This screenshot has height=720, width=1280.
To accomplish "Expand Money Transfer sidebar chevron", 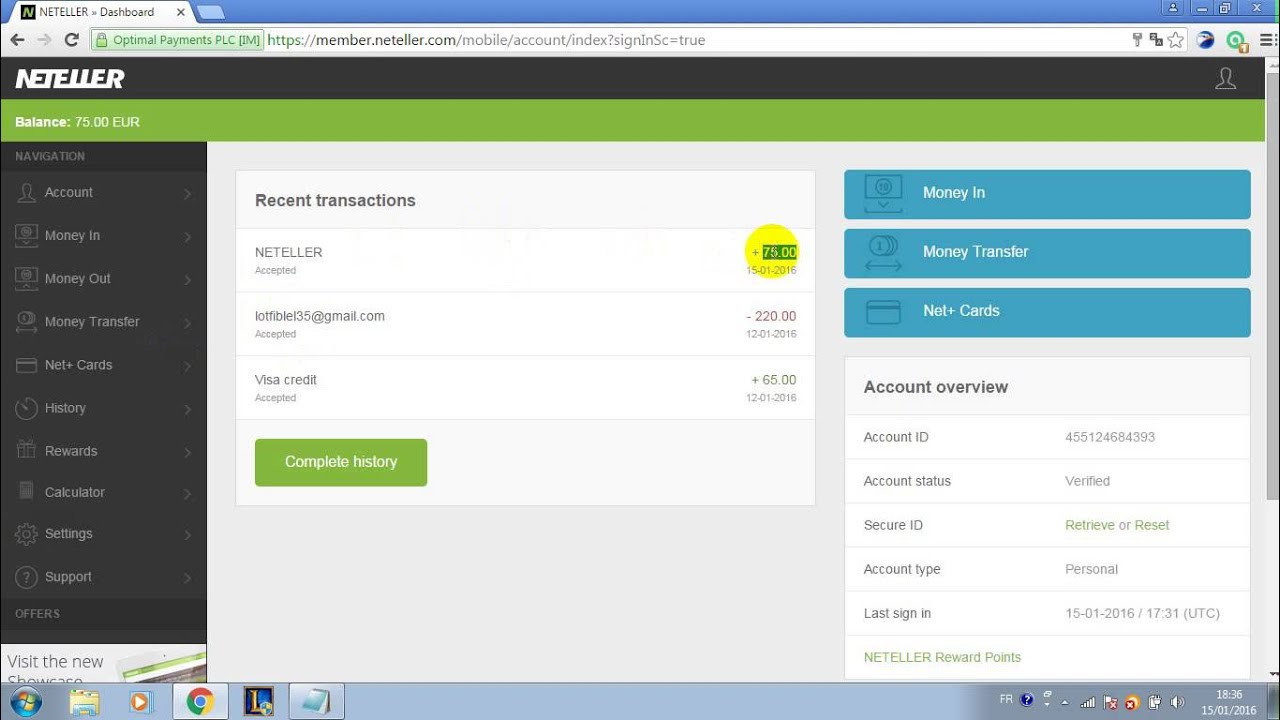I will coord(187,323).
